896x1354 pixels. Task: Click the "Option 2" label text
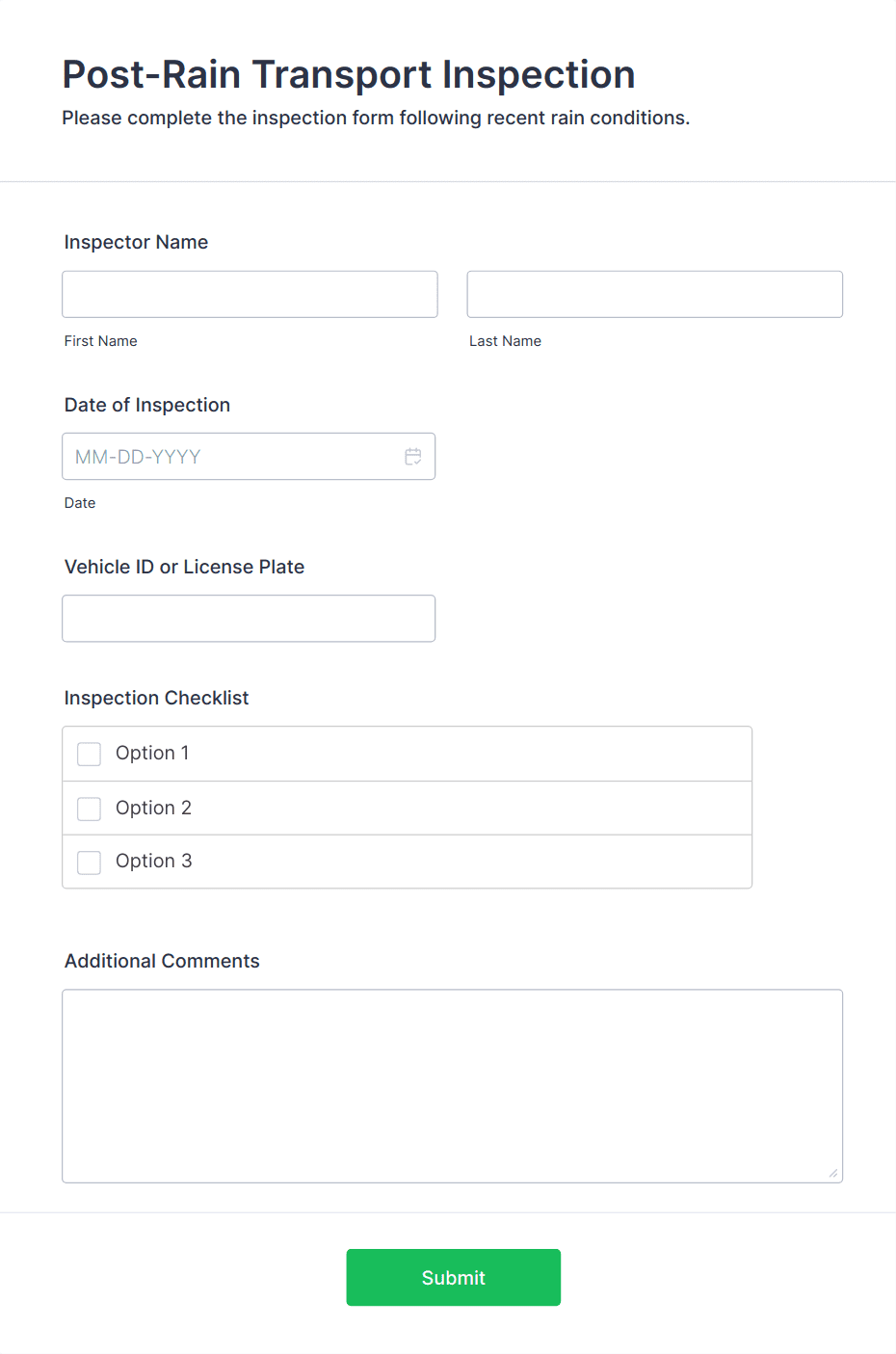(x=153, y=808)
